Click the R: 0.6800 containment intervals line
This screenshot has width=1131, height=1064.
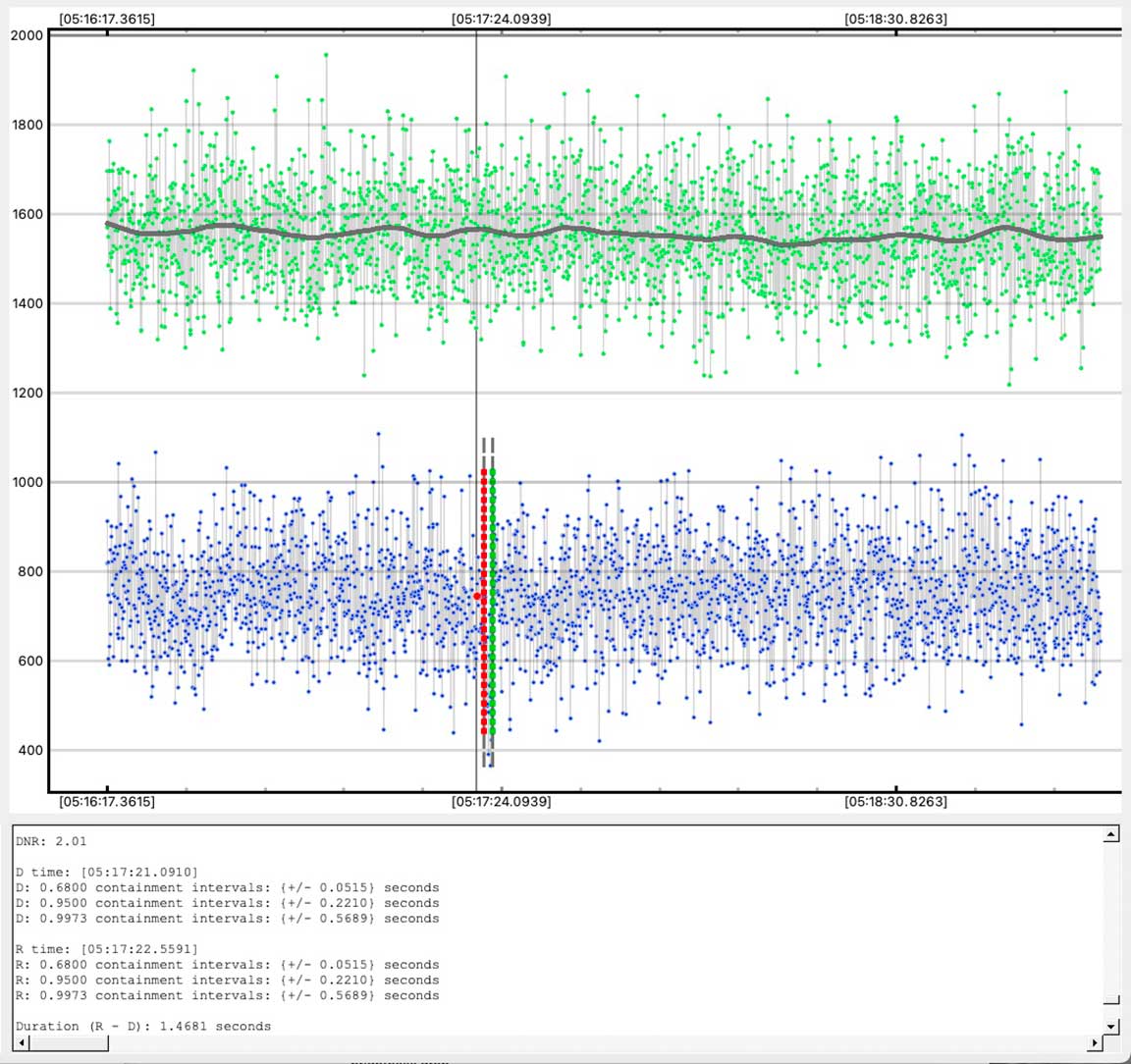click(227, 965)
